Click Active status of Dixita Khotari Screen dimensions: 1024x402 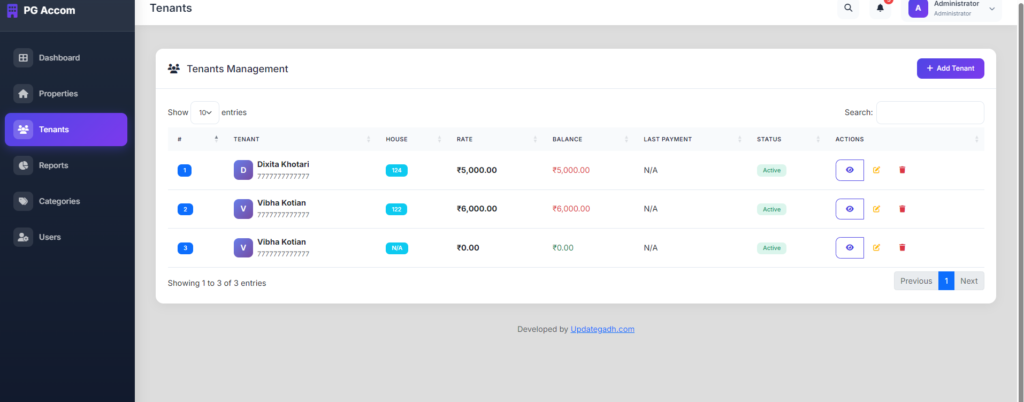point(771,170)
